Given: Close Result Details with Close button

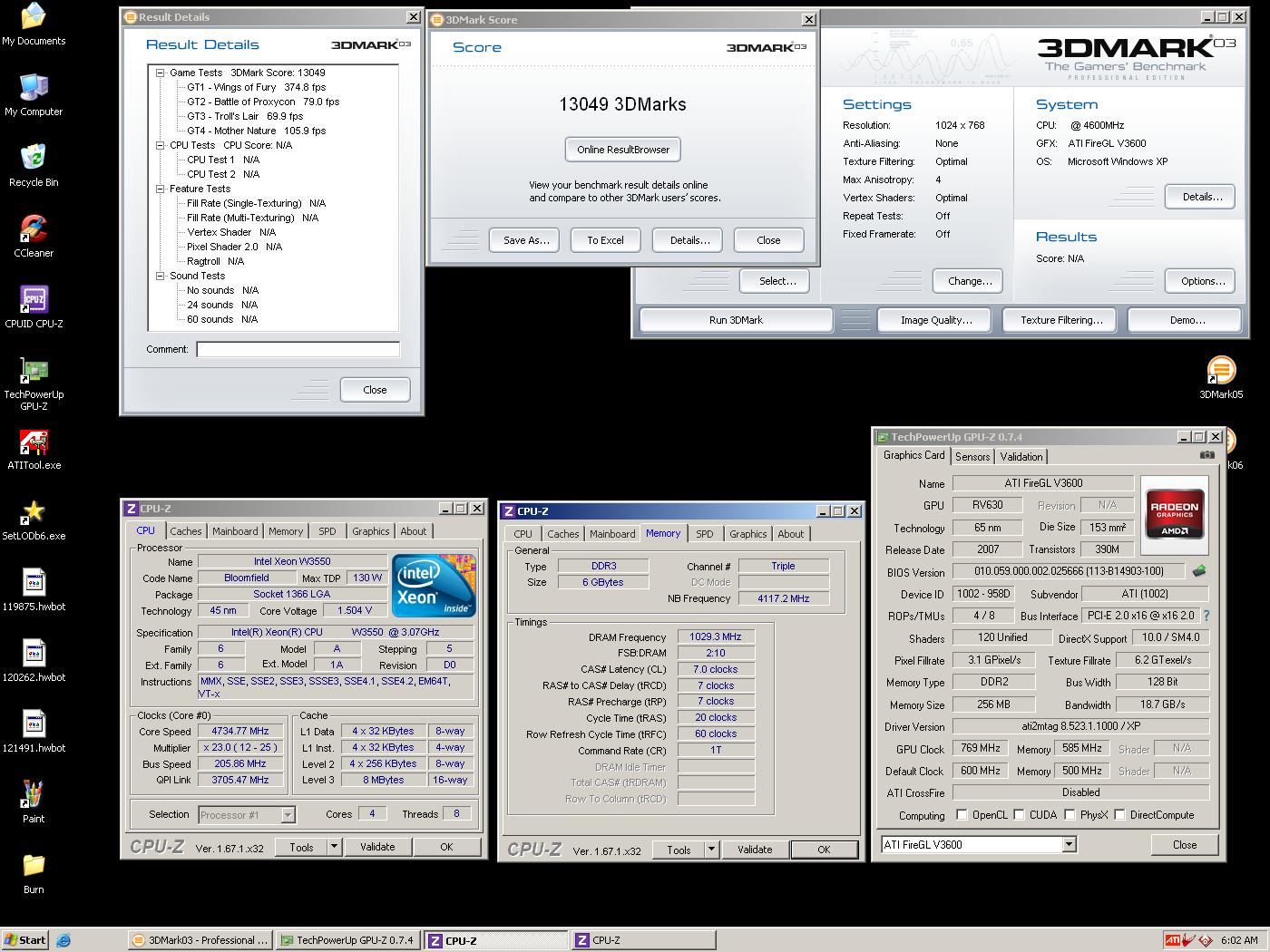Looking at the screenshot, I should click(375, 390).
